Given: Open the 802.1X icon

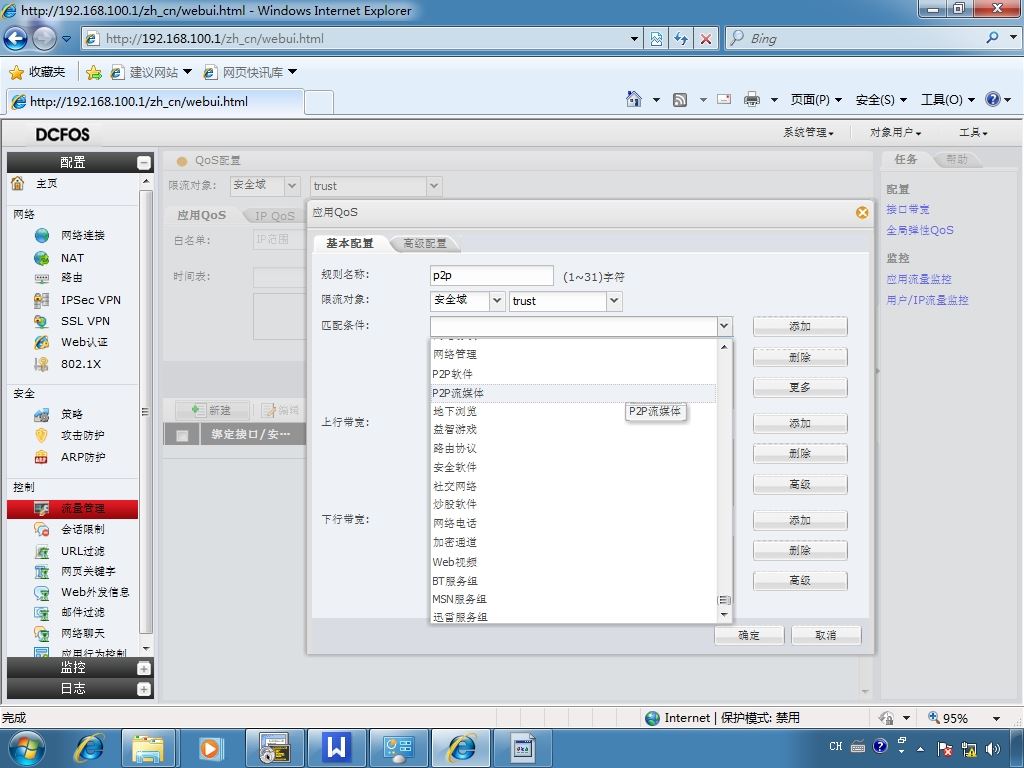Looking at the screenshot, I should (42, 364).
